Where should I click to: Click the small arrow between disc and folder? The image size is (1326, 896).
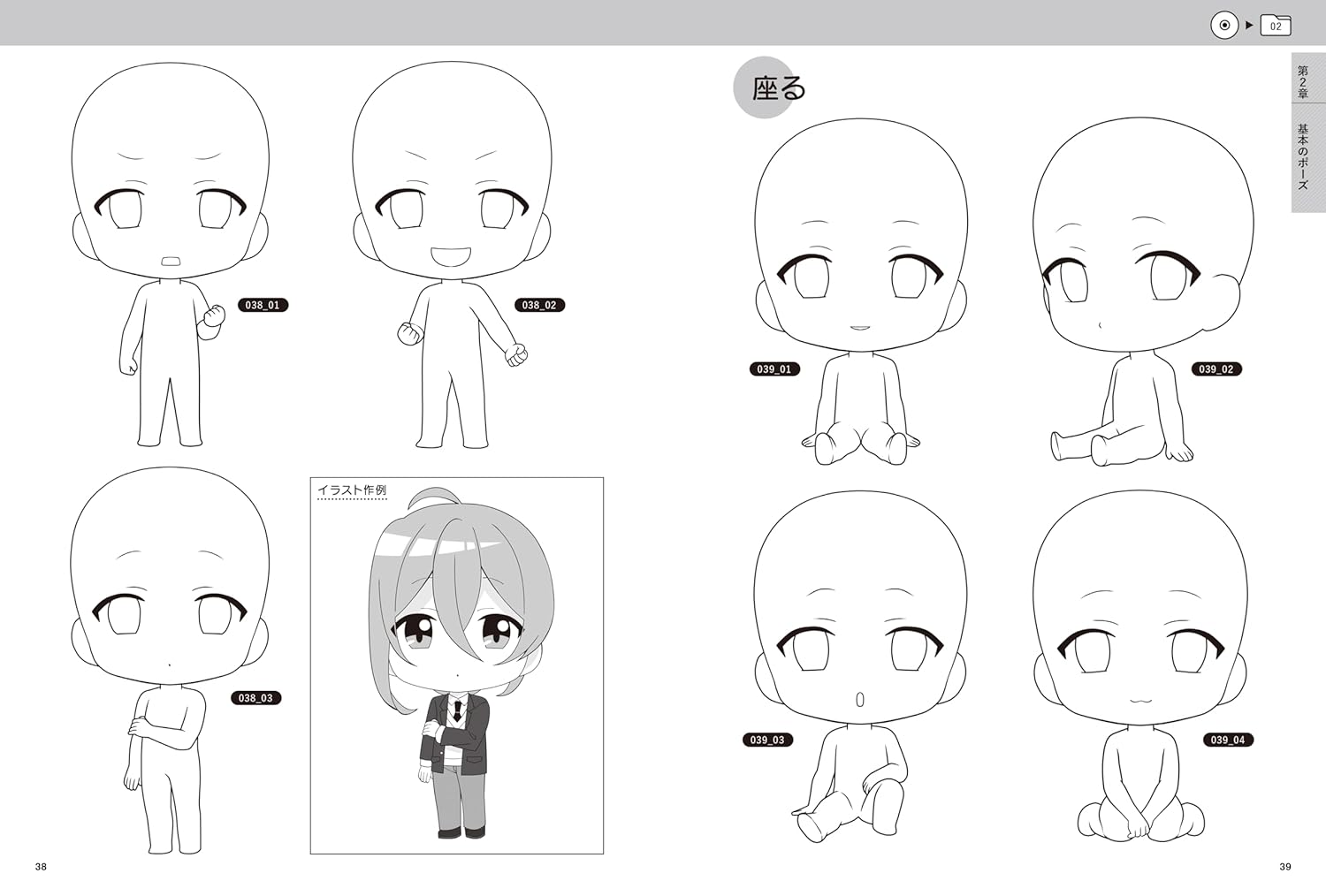(1249, 26)
